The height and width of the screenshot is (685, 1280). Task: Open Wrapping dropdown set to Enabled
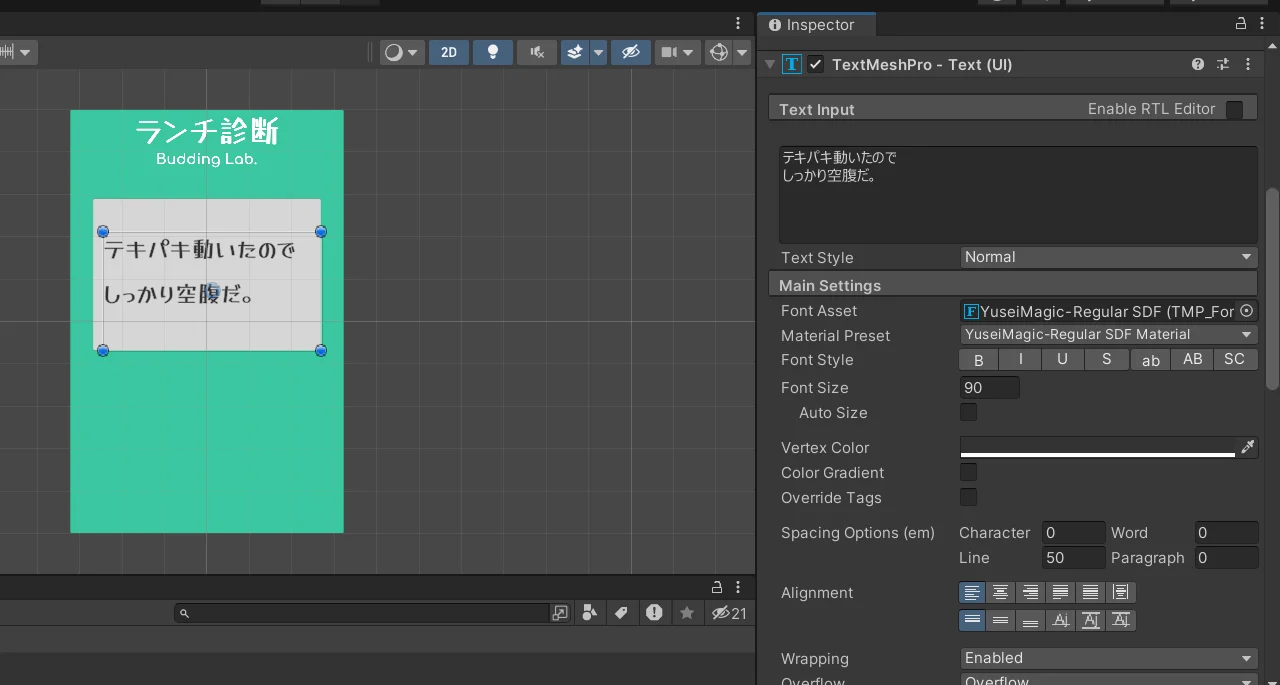click(1109, 658)
